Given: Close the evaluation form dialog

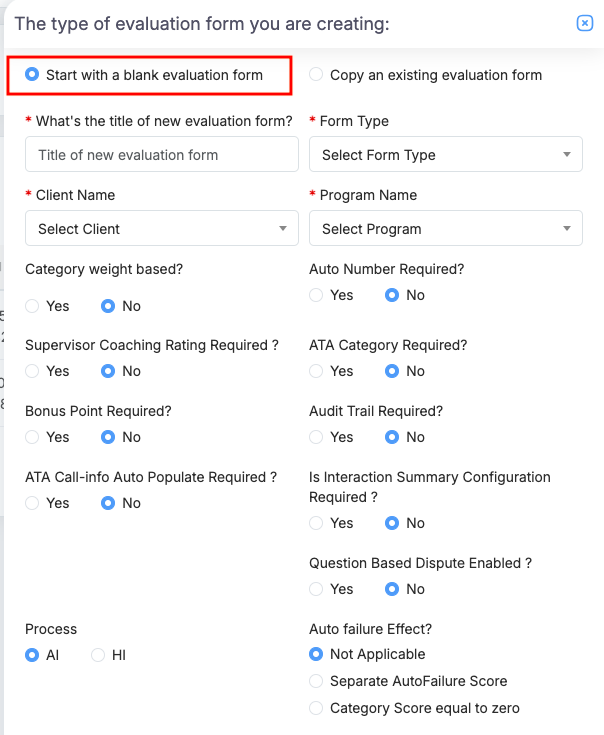Looking at the screenshot, I should [585, 23].
